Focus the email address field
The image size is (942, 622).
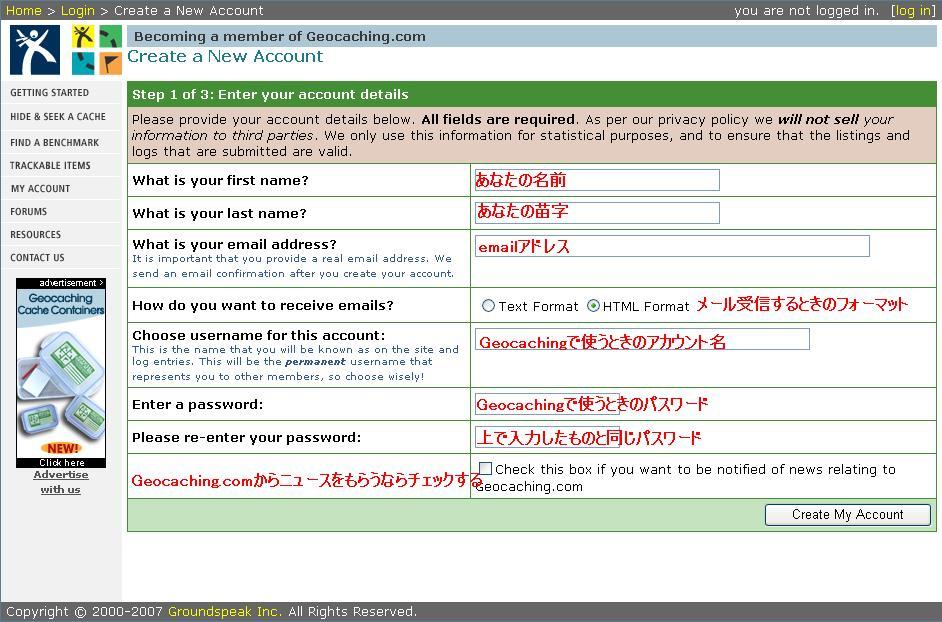672,246
